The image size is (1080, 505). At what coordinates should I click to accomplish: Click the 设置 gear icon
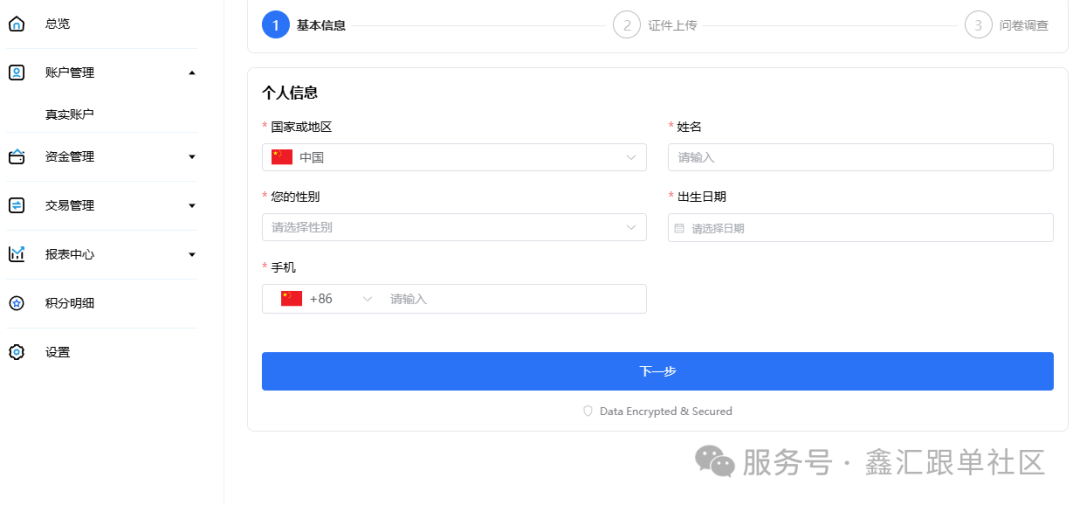(17, 352)
